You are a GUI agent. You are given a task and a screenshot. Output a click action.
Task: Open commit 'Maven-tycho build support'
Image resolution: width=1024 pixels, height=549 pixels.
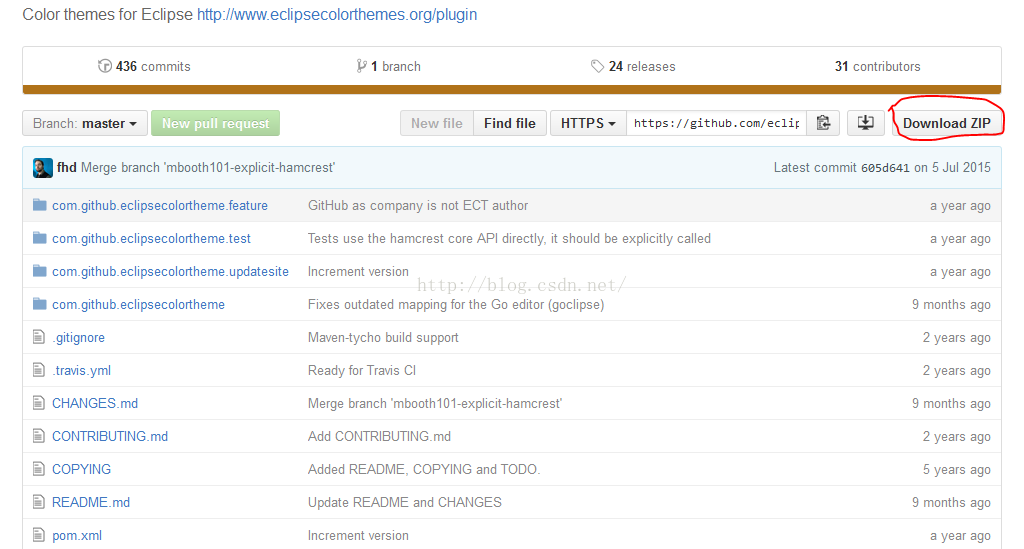tap(383, 337)
